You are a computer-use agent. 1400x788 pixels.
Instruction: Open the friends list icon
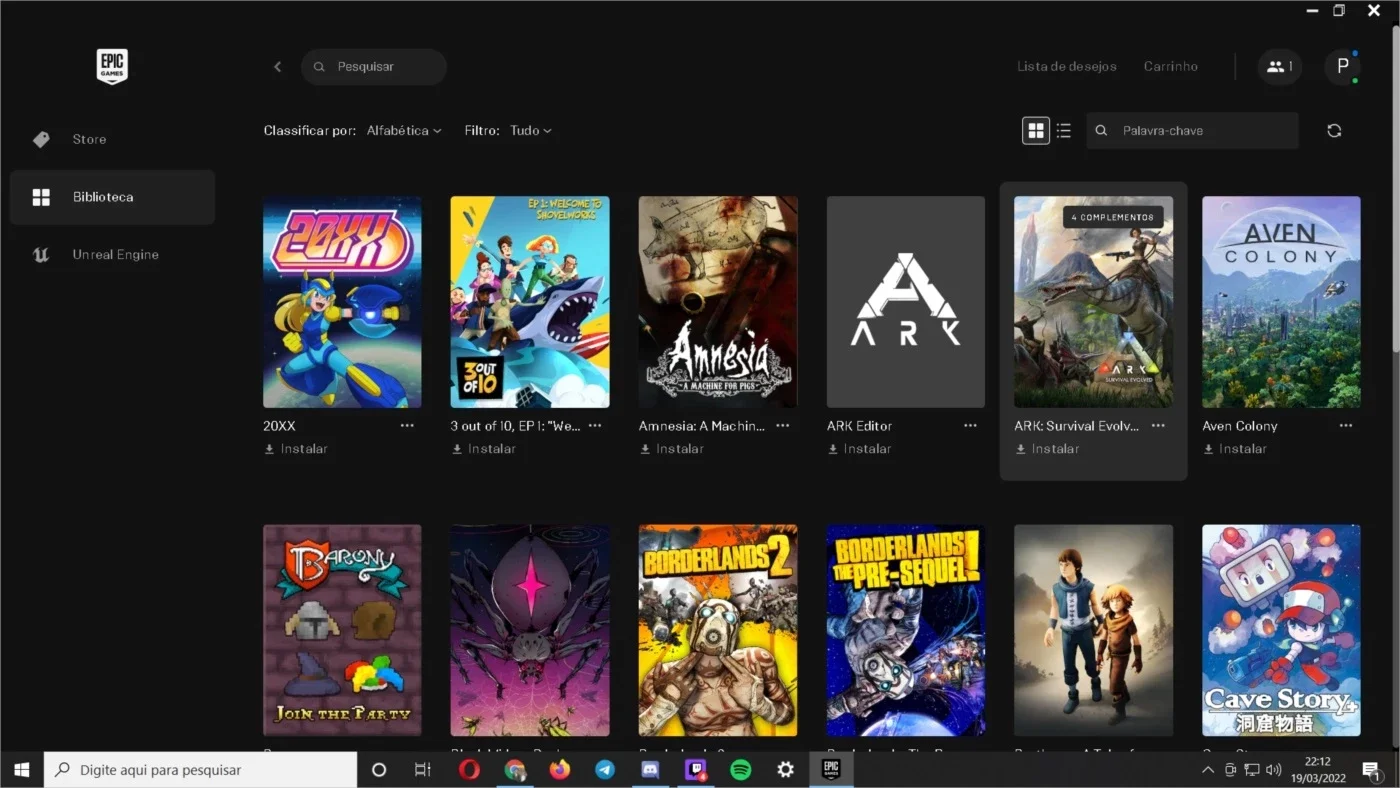[1279, 67]
